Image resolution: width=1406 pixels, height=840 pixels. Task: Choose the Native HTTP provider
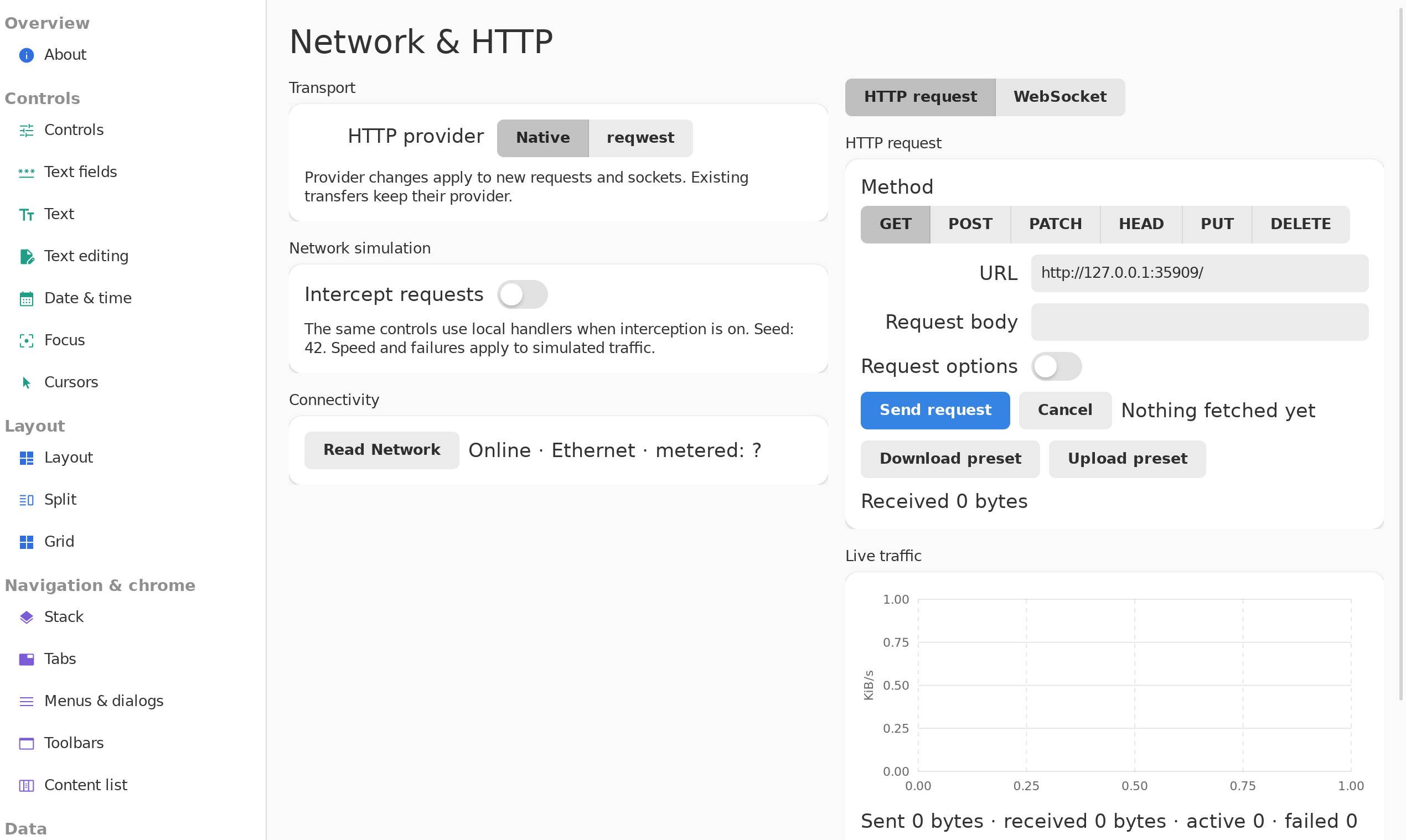click(542, 138)
